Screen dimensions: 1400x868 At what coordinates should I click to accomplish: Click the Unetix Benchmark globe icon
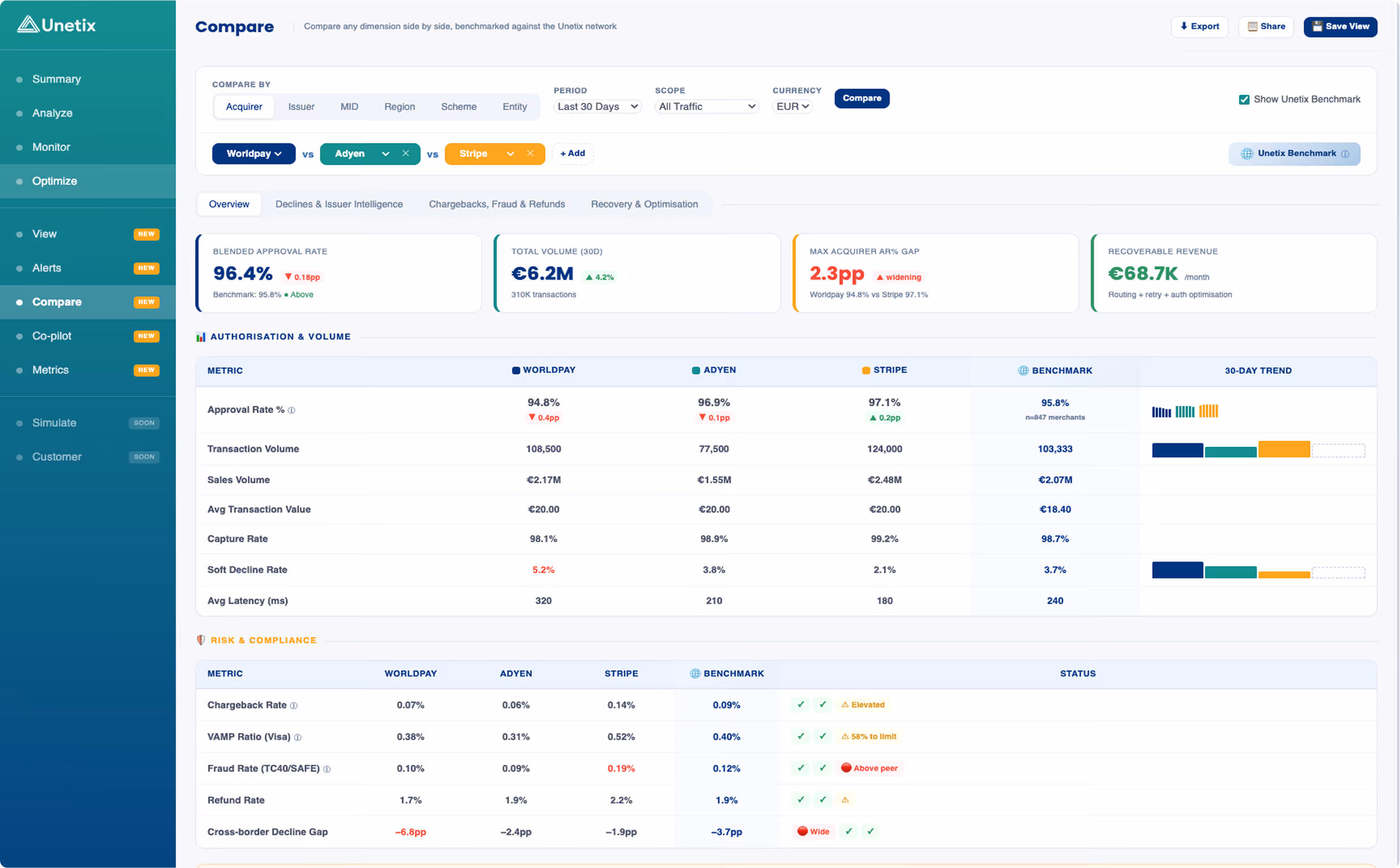tap(1247, 153)
